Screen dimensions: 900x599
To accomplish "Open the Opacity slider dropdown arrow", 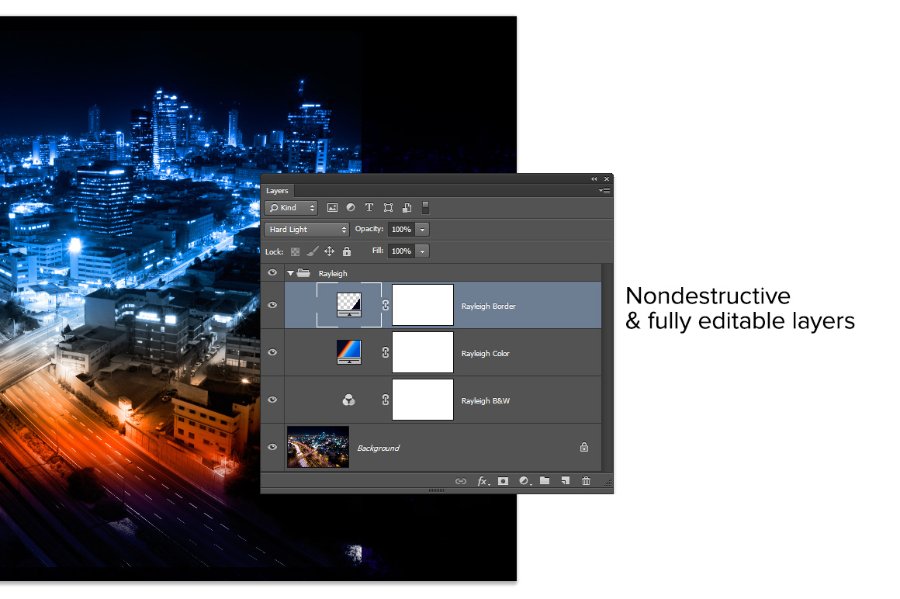I will 422,230.
